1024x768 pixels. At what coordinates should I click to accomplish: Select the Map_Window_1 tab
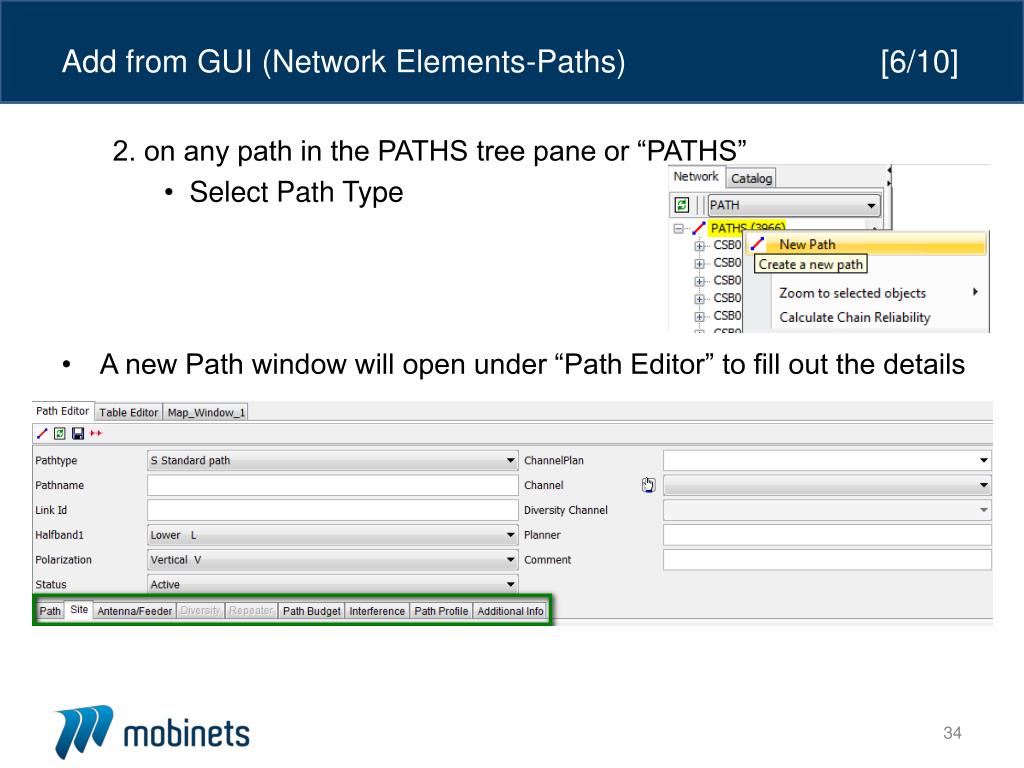206,413
